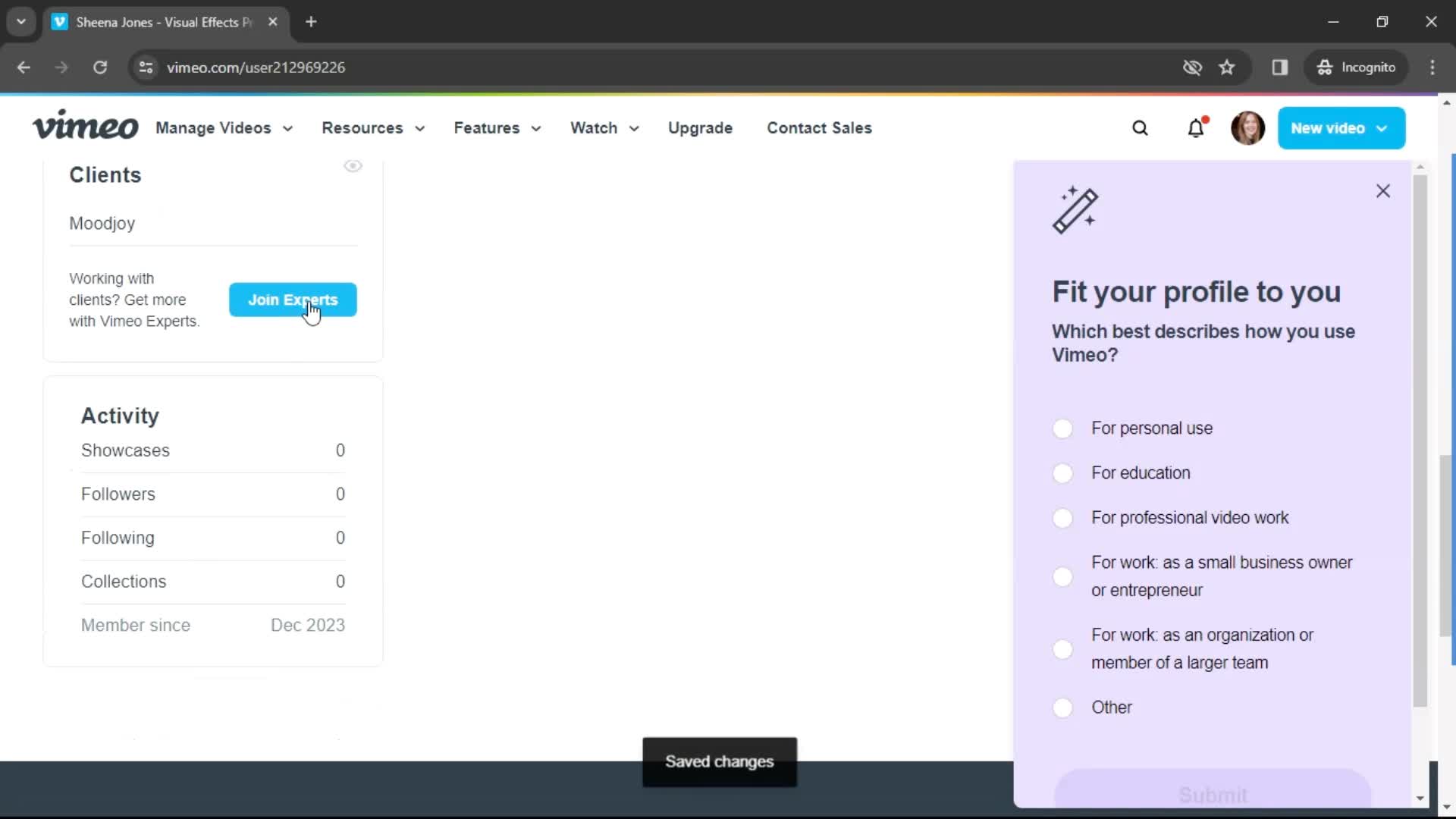Select the For education radio button
1456x819 pixels.
point(1063,472)
